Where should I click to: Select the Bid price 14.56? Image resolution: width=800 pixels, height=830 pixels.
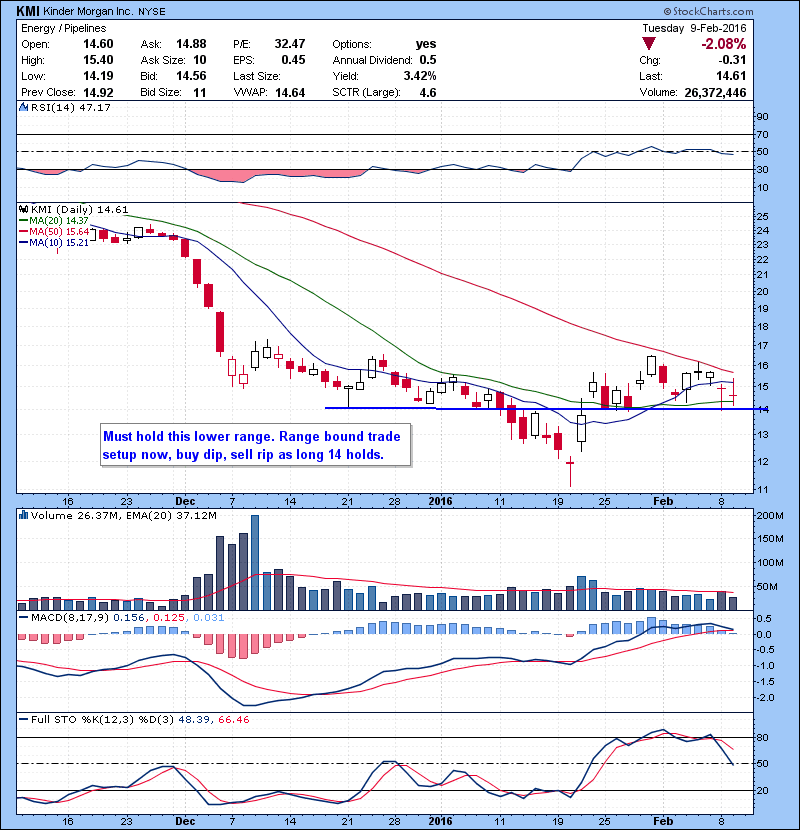(x=191, y=76)
